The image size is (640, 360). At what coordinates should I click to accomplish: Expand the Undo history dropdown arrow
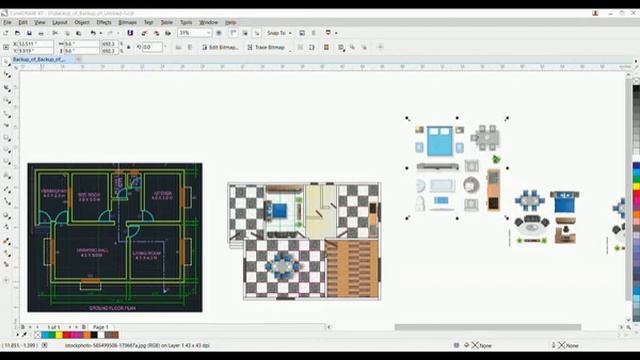100,33
